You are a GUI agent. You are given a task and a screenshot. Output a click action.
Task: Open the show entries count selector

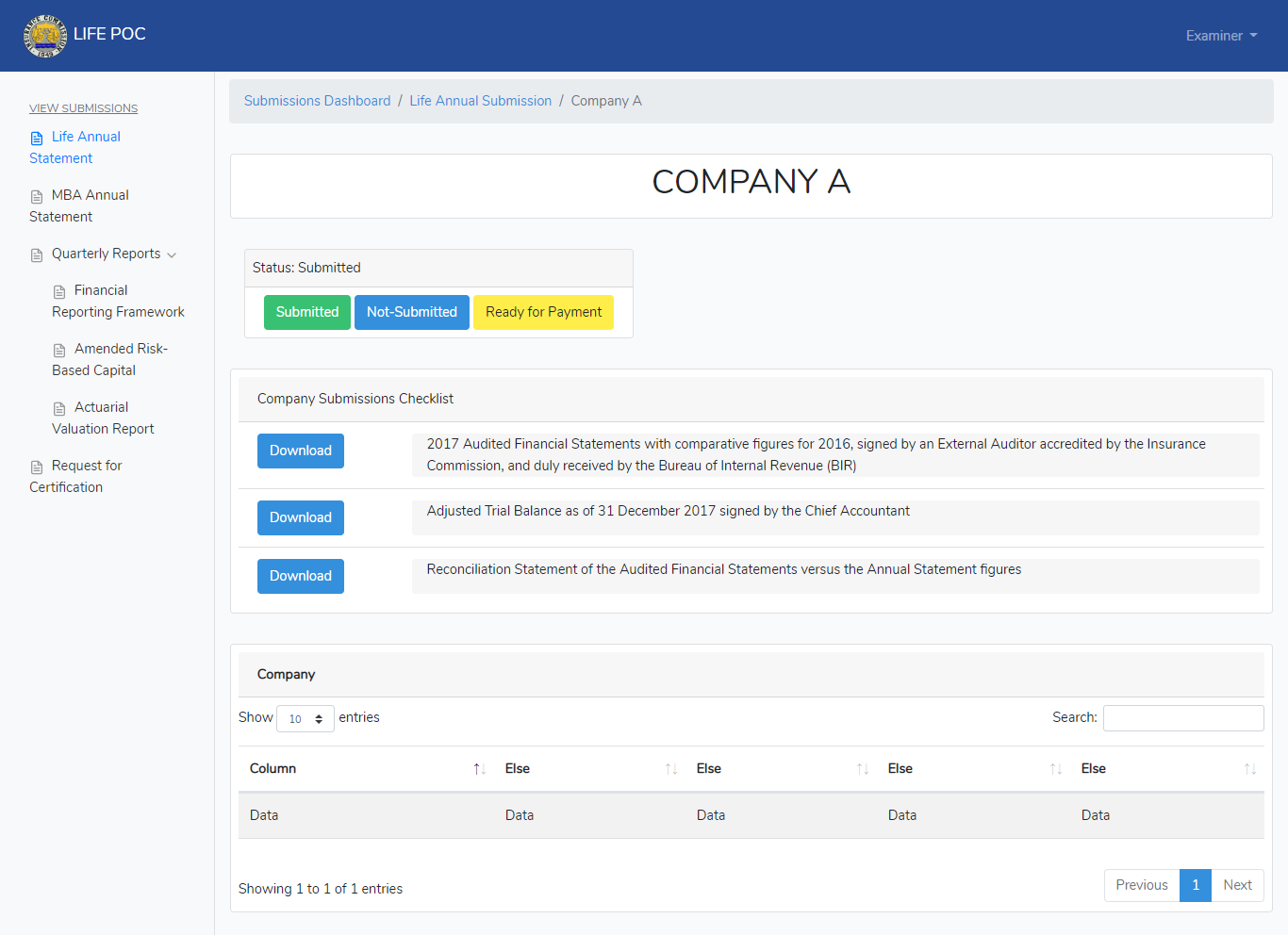[305, 718]
